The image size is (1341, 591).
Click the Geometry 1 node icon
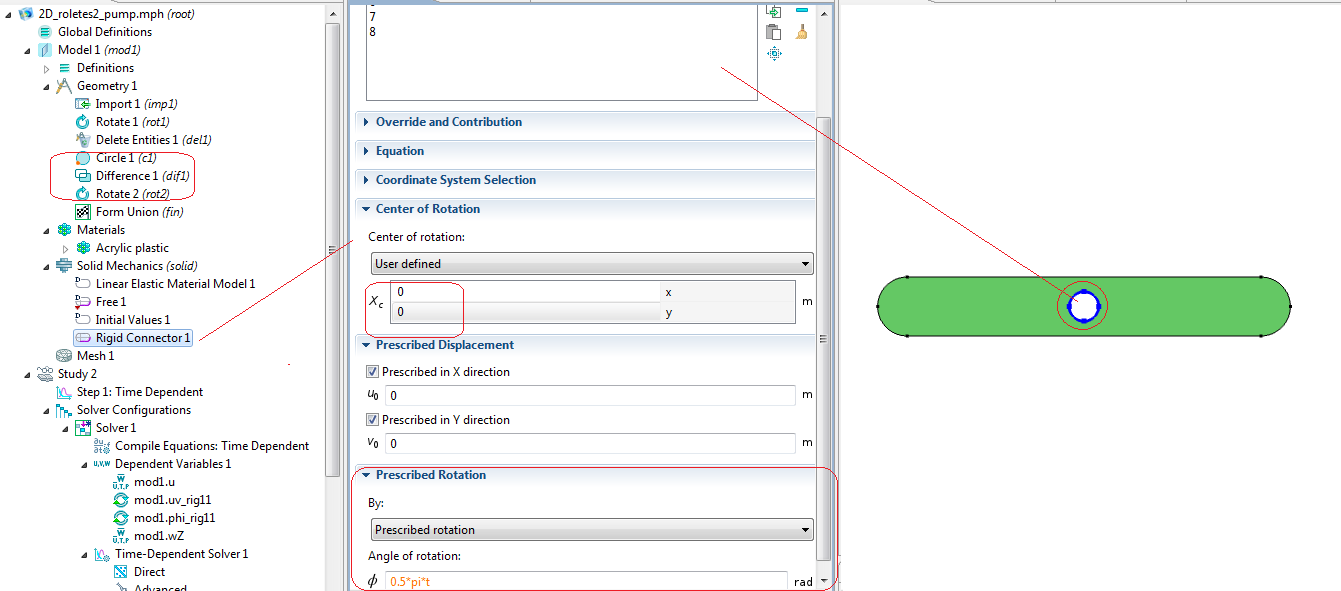(65, 86)
